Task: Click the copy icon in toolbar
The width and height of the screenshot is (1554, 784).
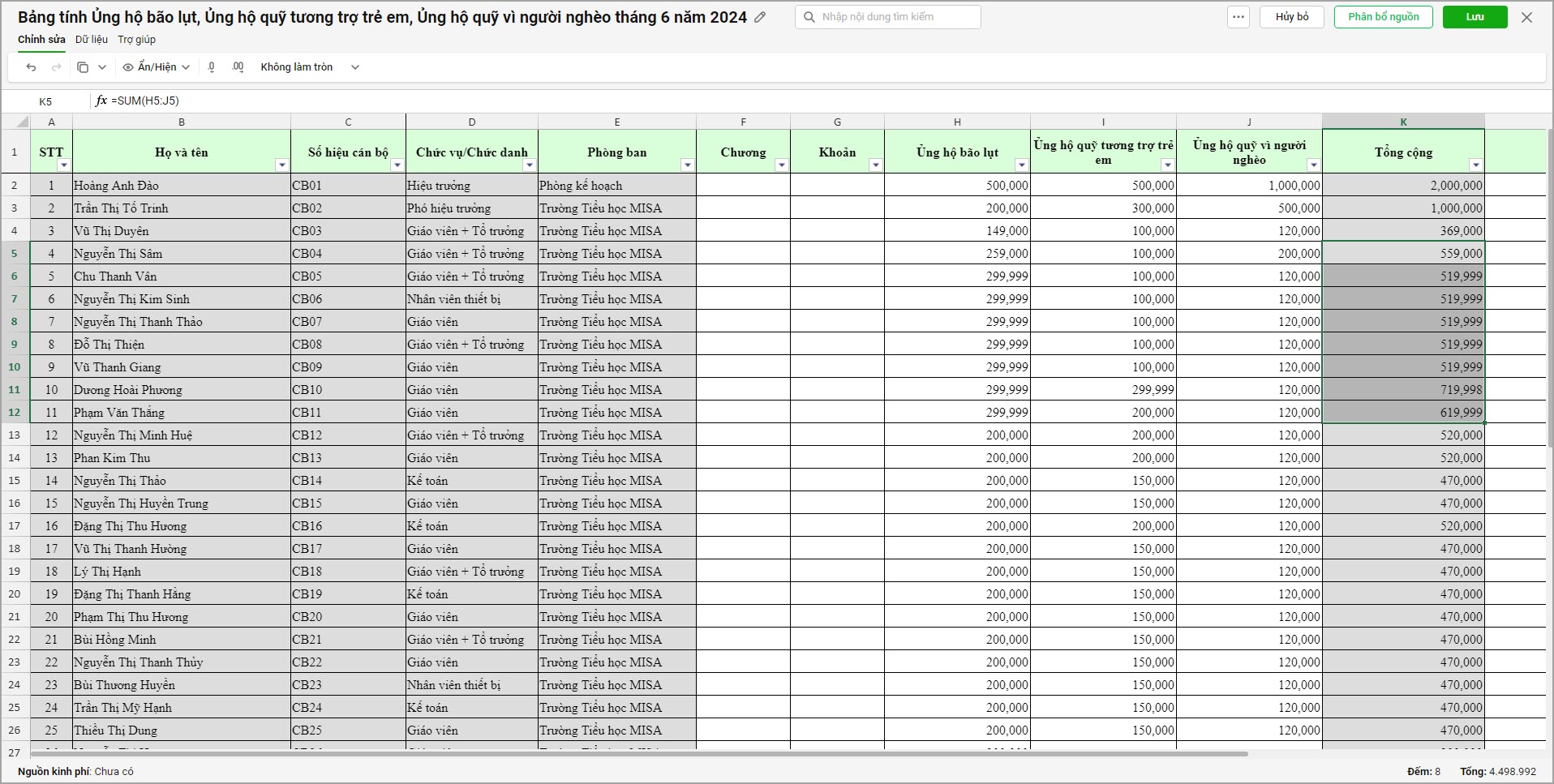Action: (83, 67)
